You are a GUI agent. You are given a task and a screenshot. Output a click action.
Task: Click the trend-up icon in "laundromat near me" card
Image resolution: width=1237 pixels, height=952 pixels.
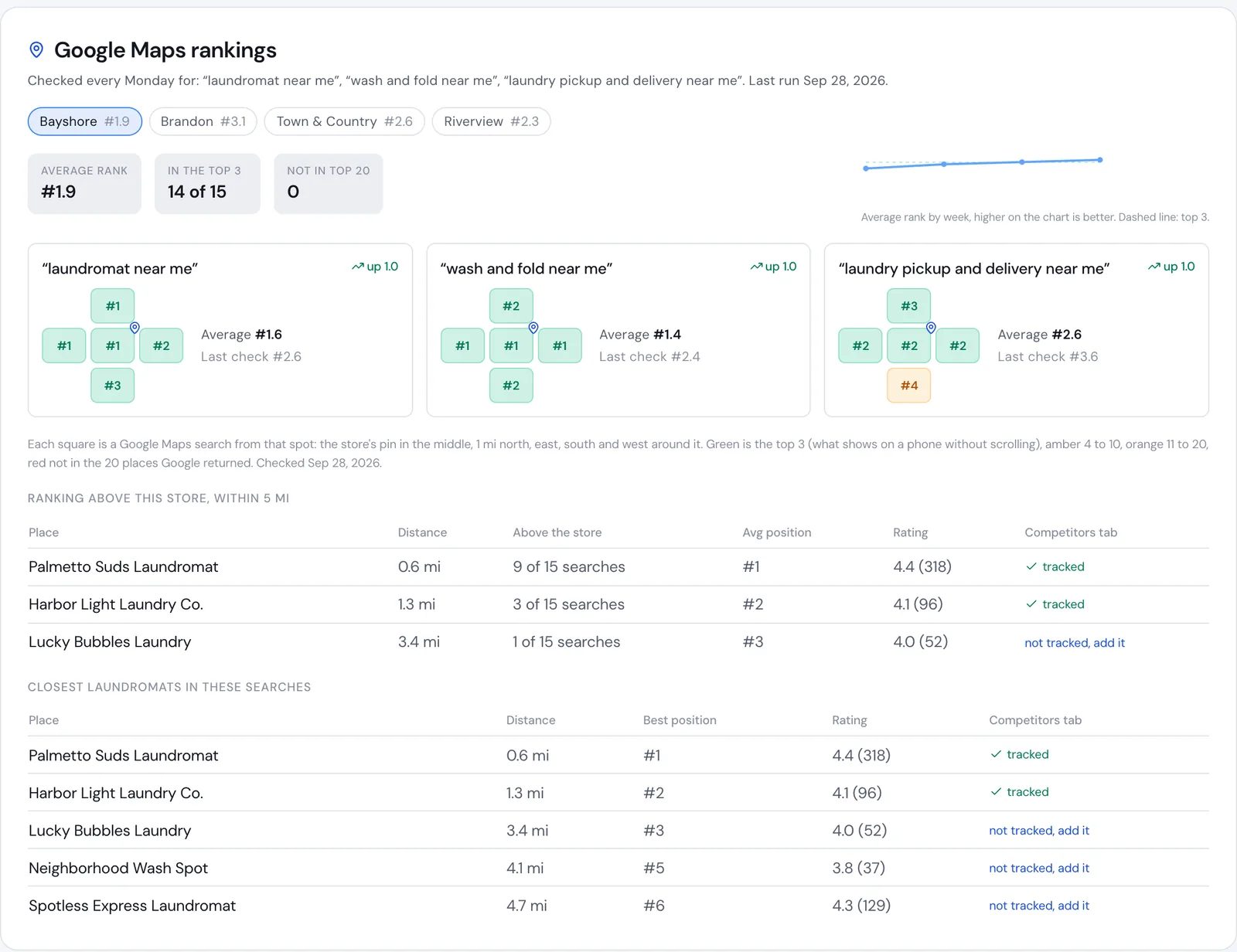click(357, 267)
